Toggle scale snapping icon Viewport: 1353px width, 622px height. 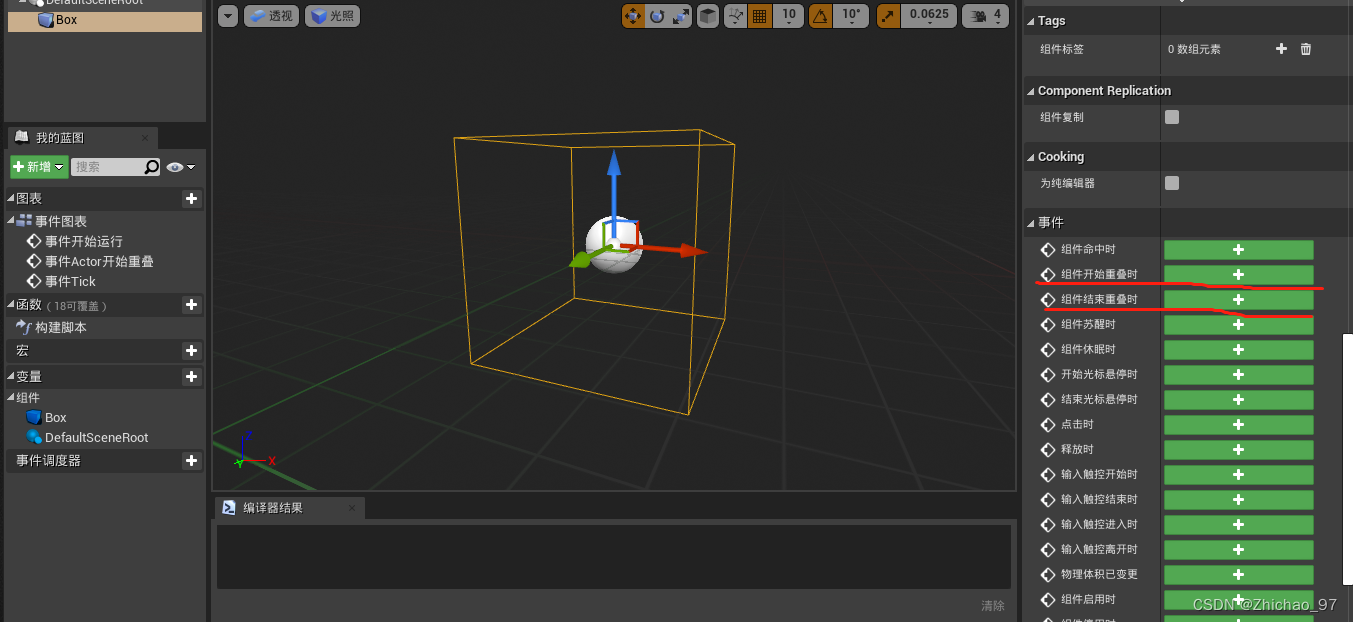tap(888, 16)
